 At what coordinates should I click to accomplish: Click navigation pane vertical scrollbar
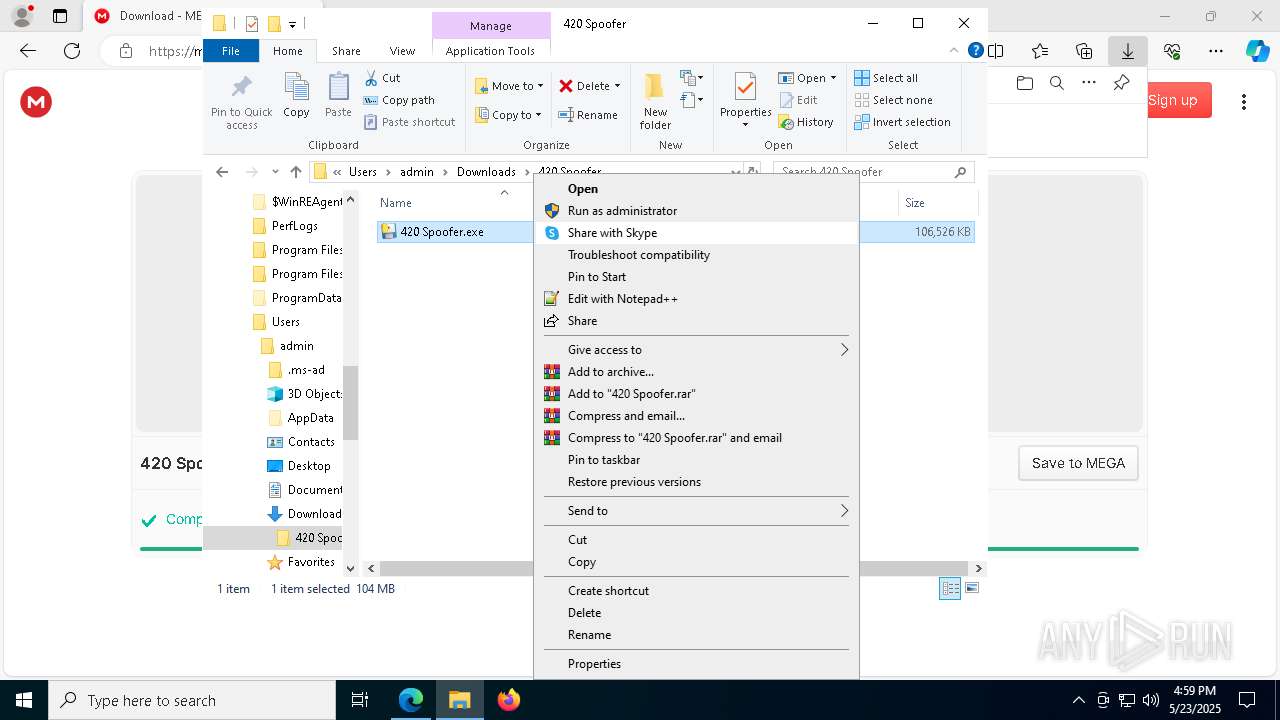(351, 402)
